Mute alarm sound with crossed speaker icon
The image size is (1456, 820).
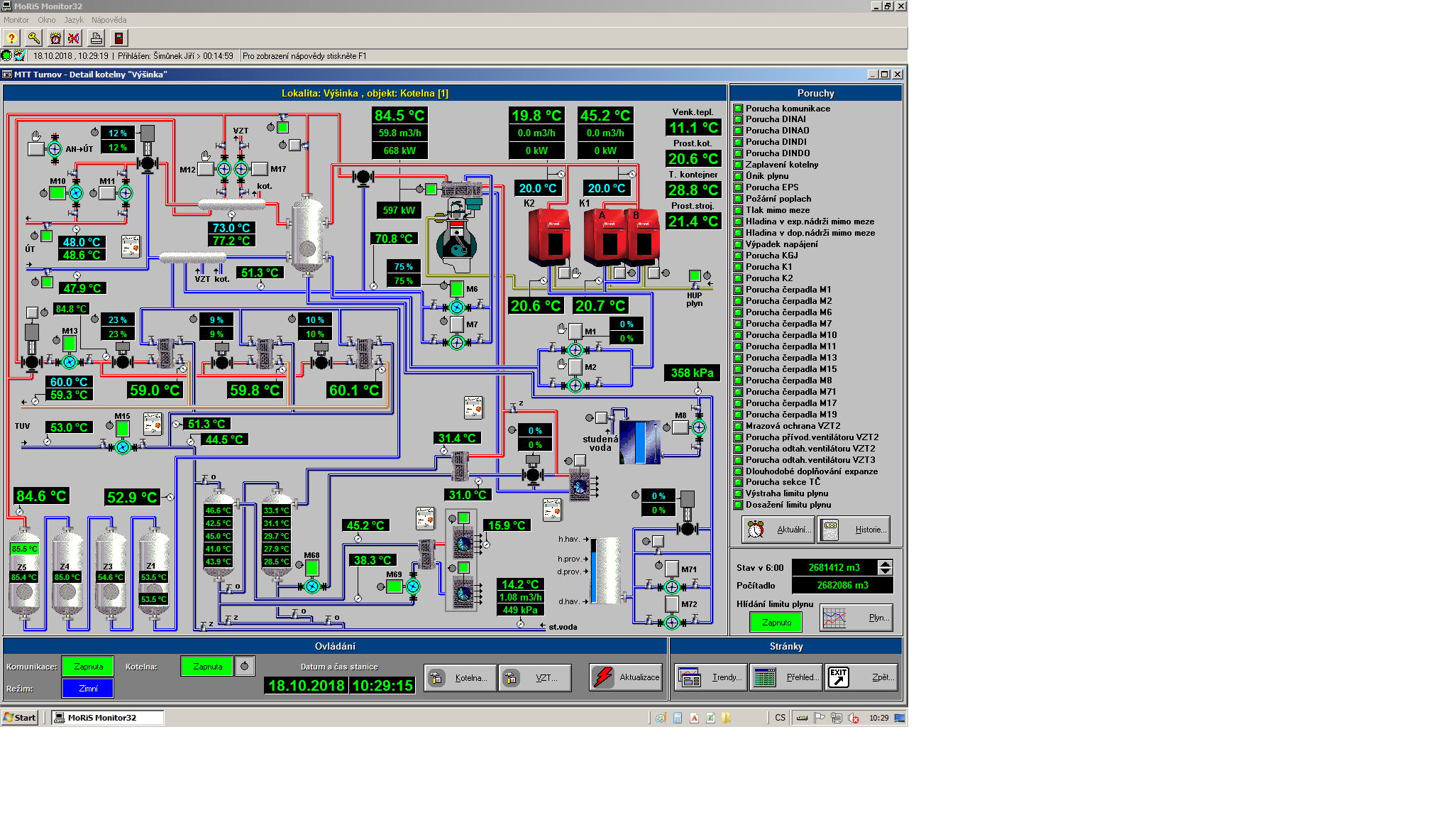pyautogui.click(x=74, y=38)
